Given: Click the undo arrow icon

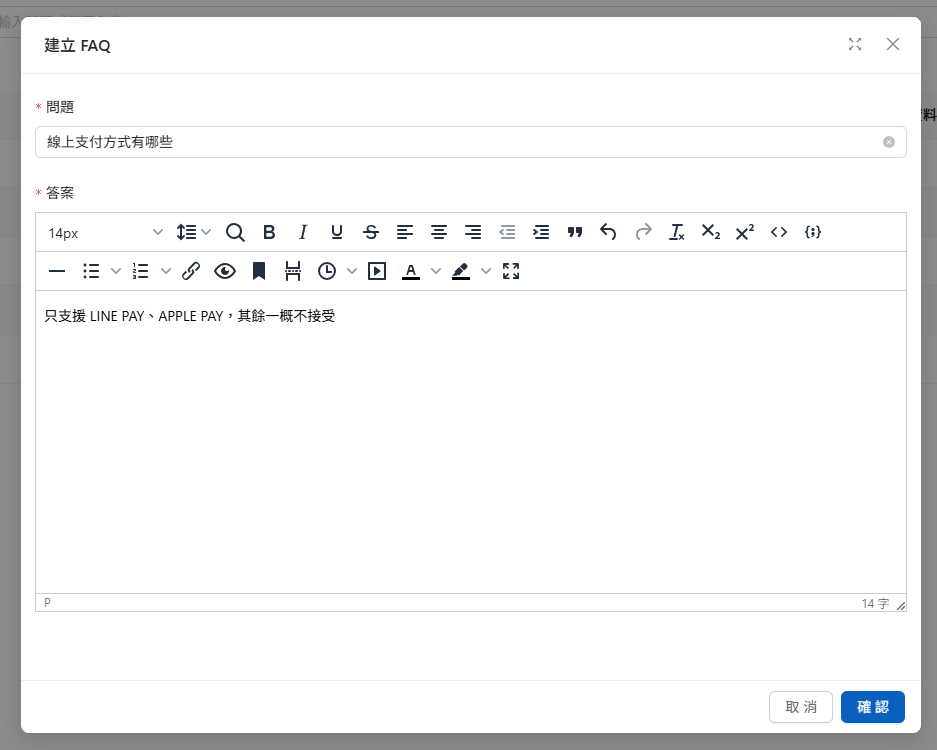Looking at the screenshot, I should click(608, 232).
